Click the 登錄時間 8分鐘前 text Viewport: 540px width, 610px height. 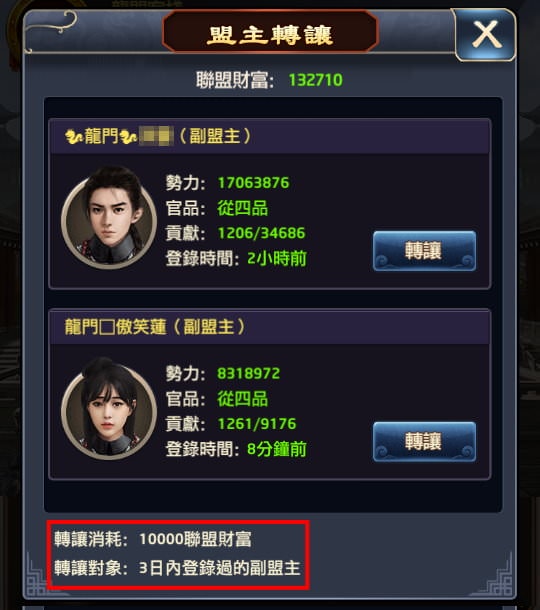(277, 449)
